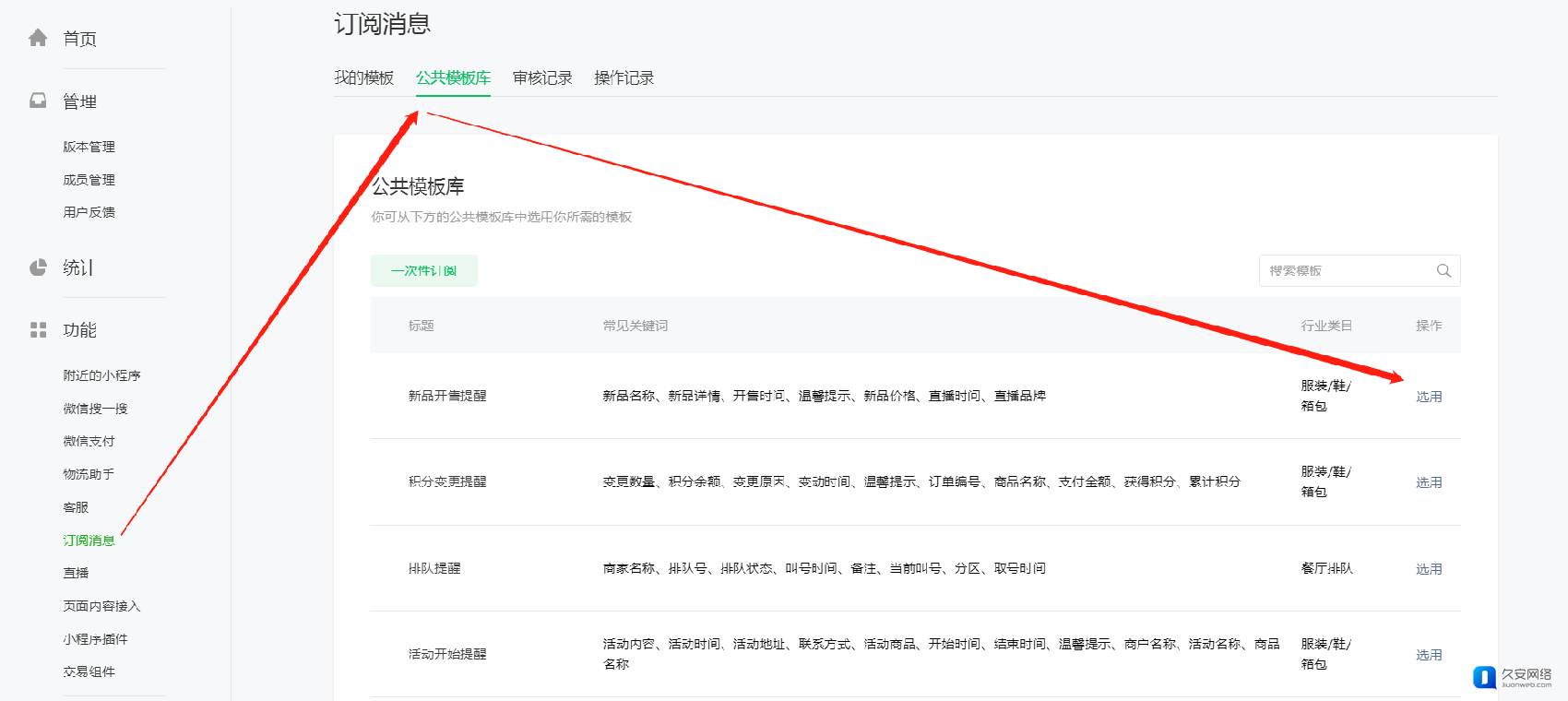The image size is (1568, 701).
Task: Click 选用 for 新品开售提醒 template
Action: 1429,397
